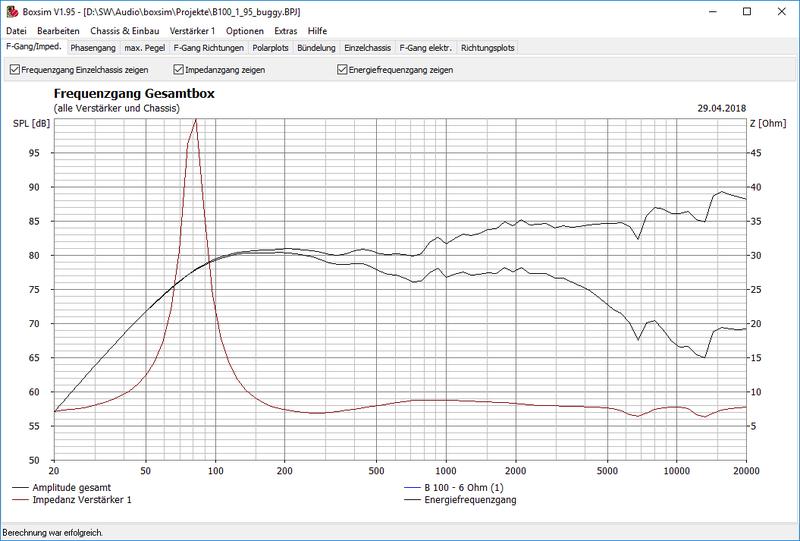The width and height of the screenshot is (800, 541).
Task: Minimize the Boxsim window
Action: point(712,11)
